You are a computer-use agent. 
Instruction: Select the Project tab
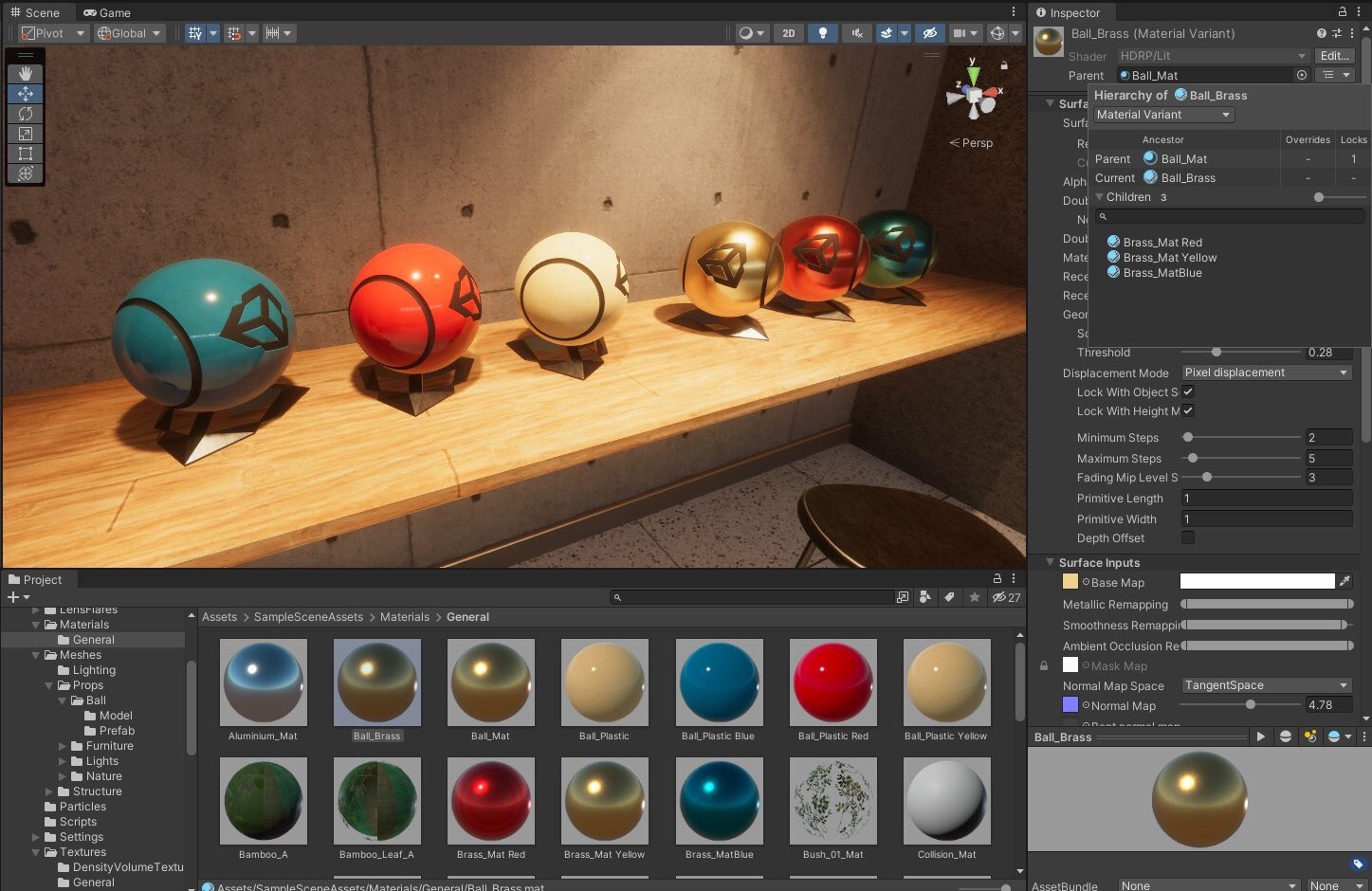35,579
